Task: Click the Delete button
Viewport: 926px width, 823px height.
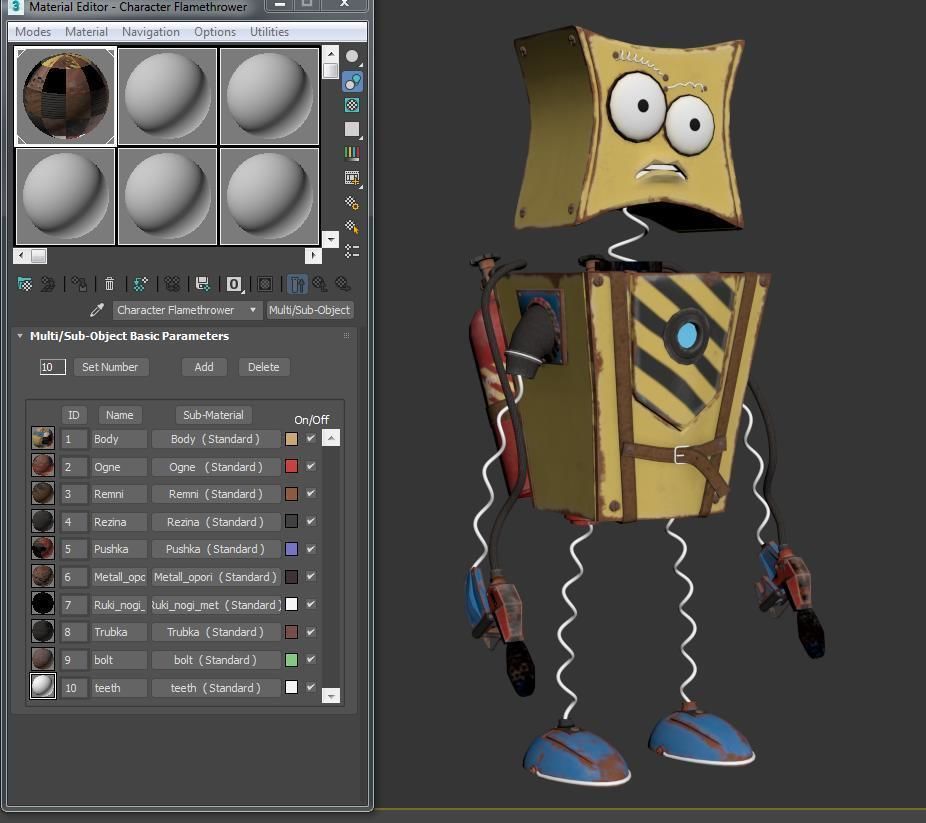Action: [x=263, y=367]
